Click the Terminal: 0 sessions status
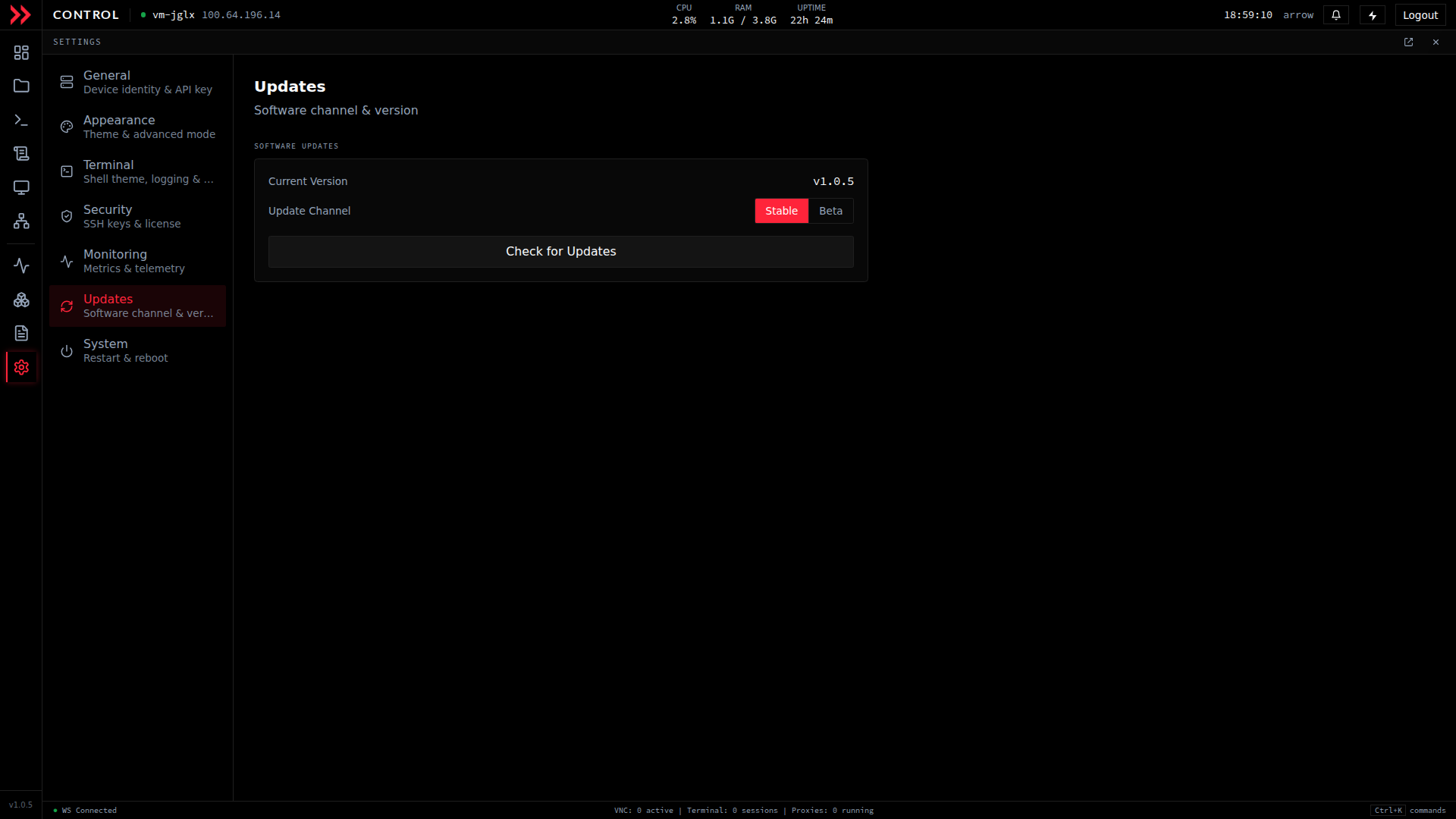Image resolution: width=1456 pixels, height=819 pixels. (733, 810)
